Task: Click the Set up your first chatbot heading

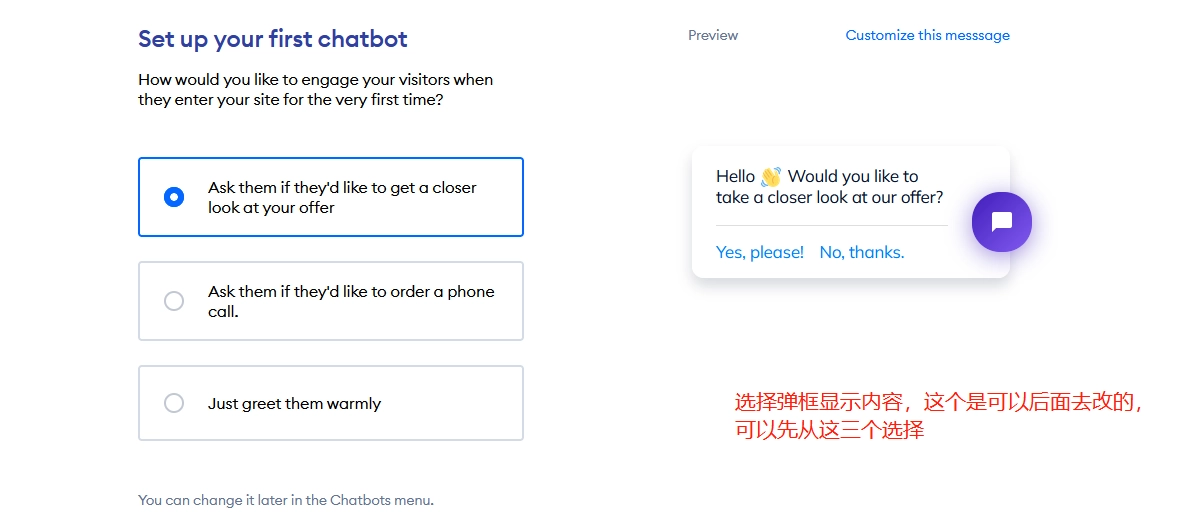Action: (273, 40)
